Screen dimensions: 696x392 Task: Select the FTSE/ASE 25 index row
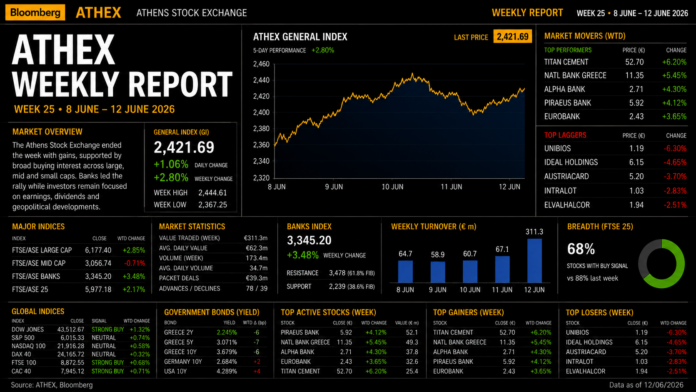click(79, 289)
